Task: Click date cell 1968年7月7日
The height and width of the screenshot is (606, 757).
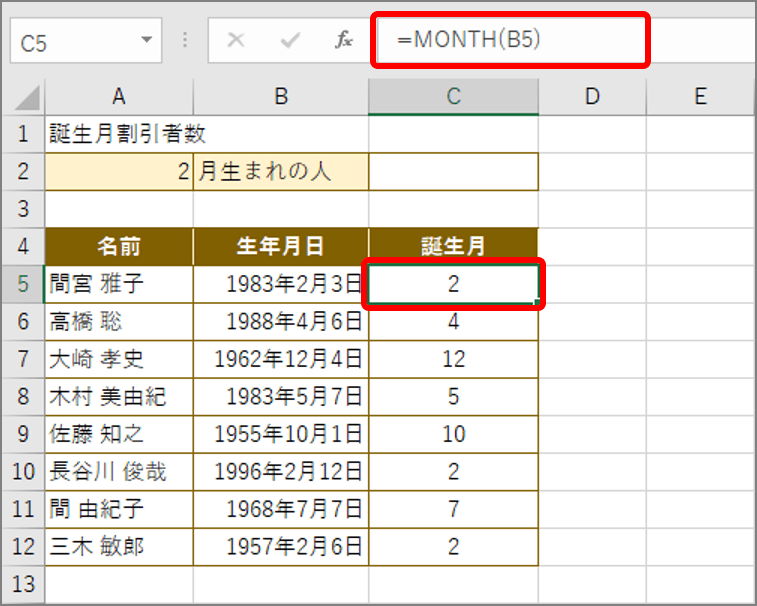Action: coord(281,509)
